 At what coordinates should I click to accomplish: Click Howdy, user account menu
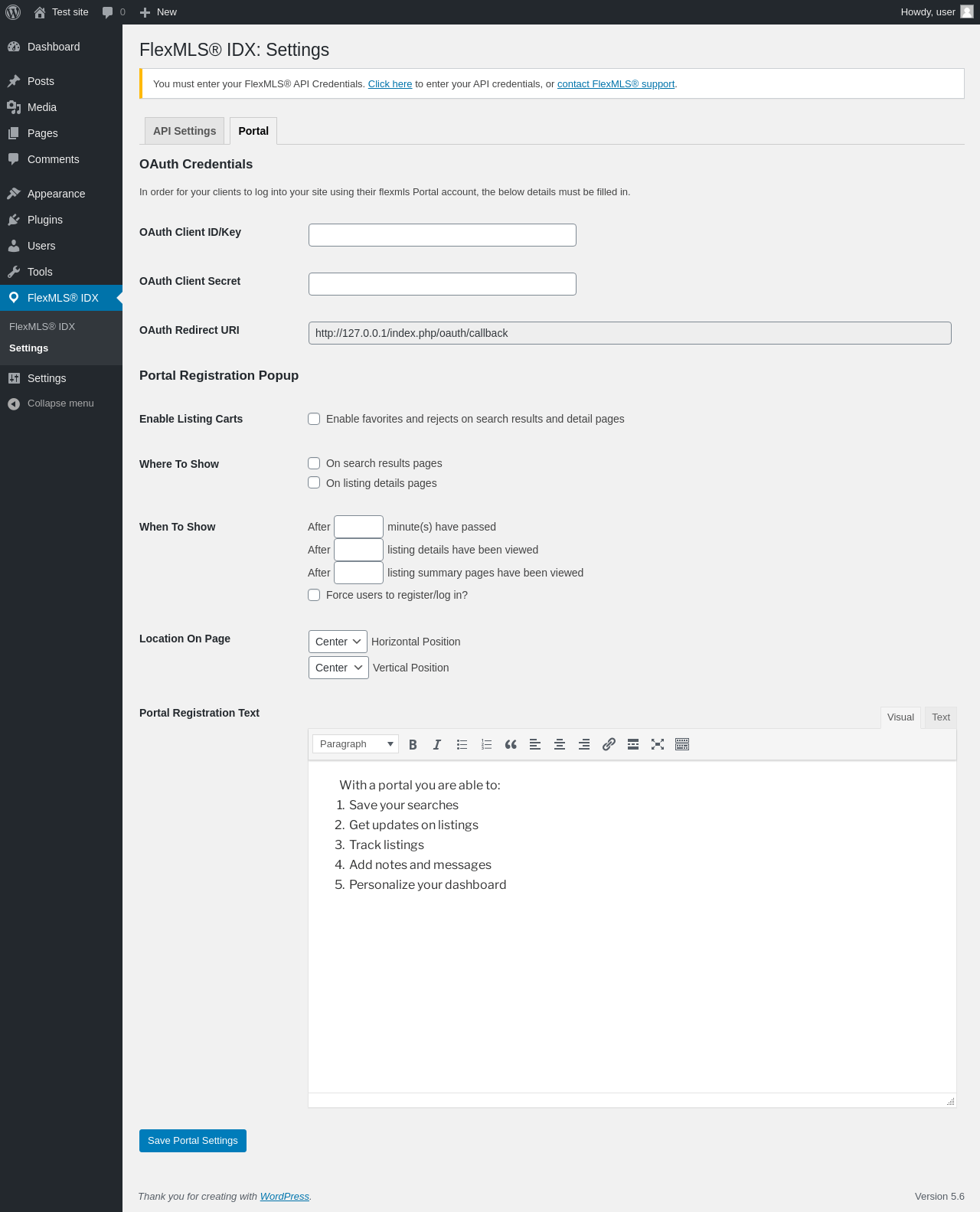pyautogui.click(x=936, y=12)
